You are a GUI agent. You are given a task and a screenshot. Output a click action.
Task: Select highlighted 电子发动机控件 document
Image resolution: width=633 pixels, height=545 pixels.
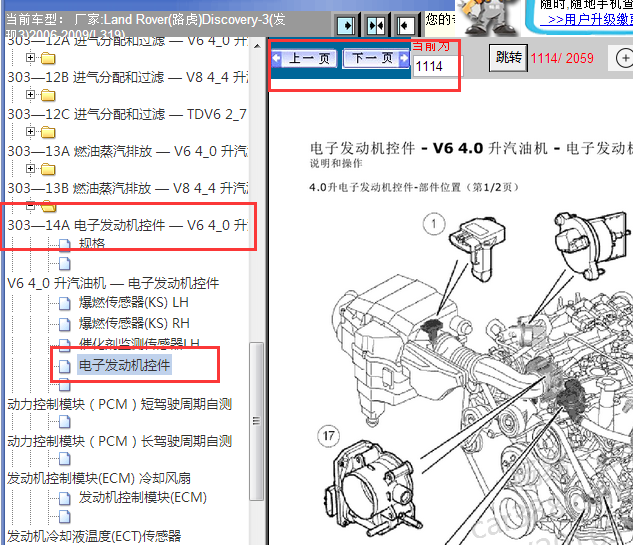click(124, 365)
